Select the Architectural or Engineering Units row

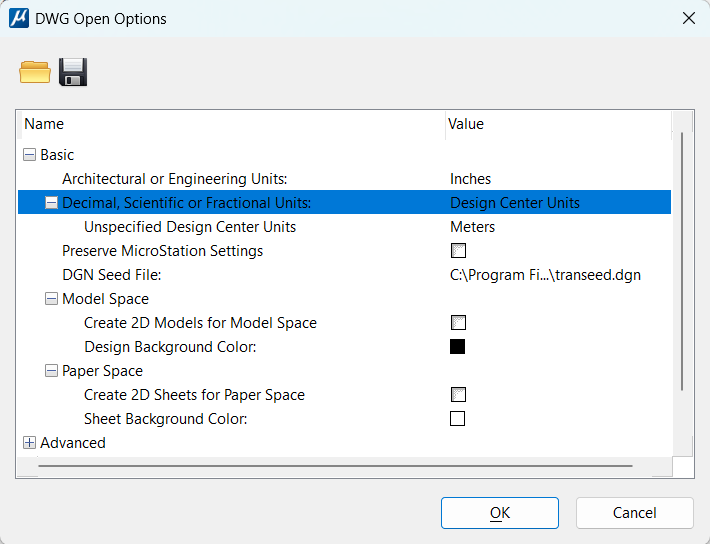click(x=175, y=179)
